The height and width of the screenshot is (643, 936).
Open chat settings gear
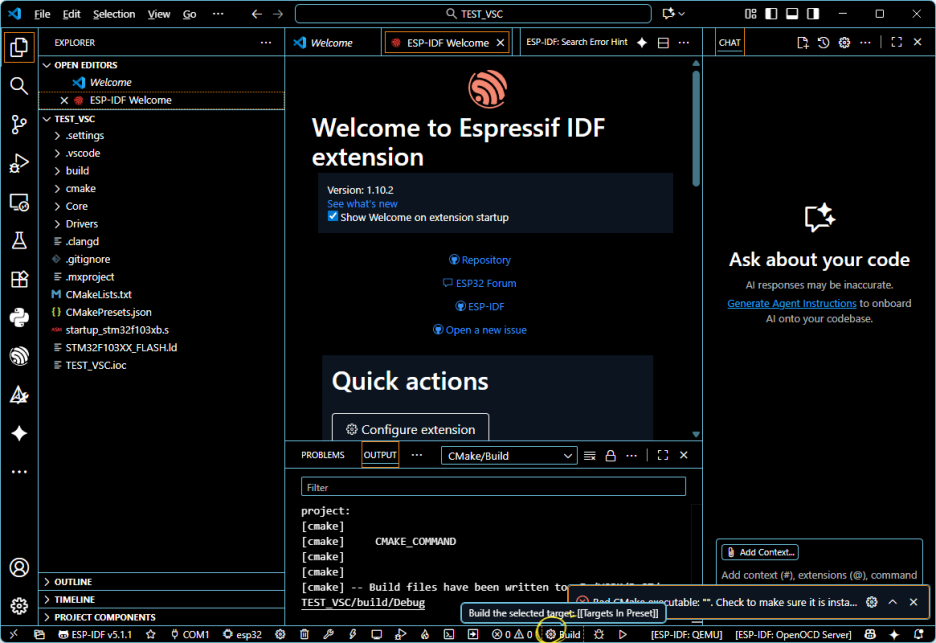(844, 42)
